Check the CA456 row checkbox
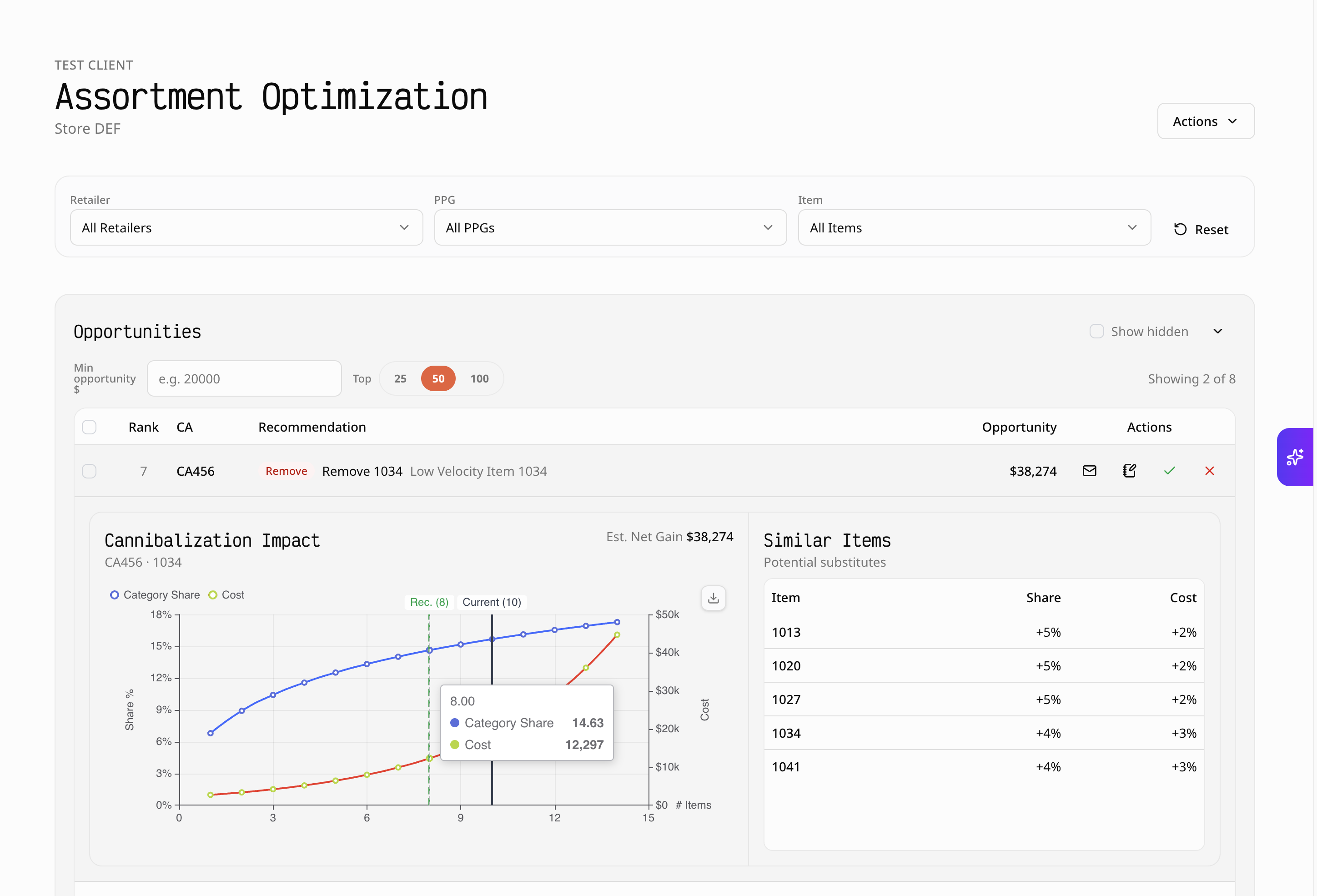This screenshot has width=1317, height=896. click(x=89, y=471)
